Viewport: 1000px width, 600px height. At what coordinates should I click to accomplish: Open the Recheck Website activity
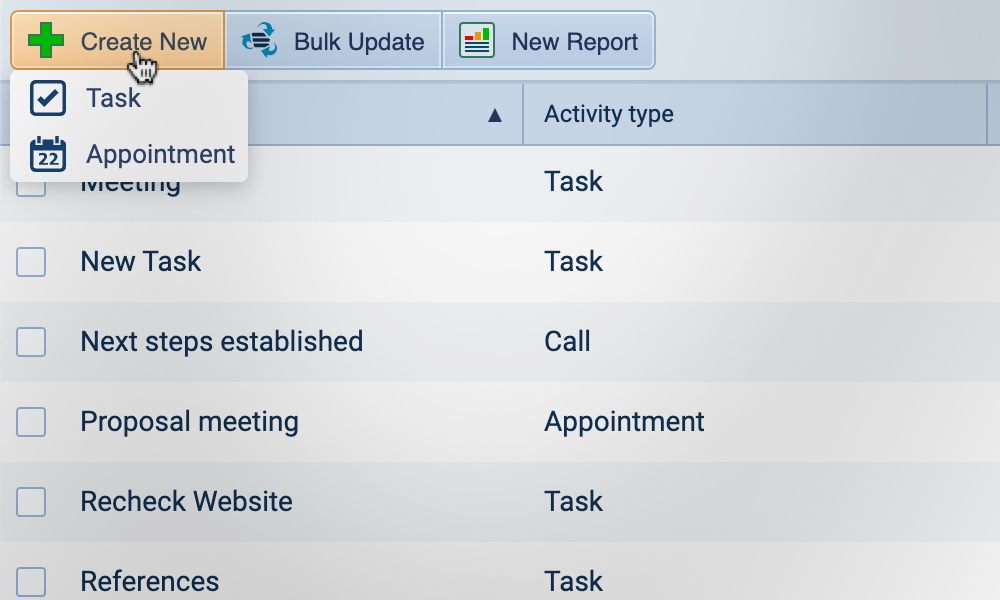coord(186,502)
